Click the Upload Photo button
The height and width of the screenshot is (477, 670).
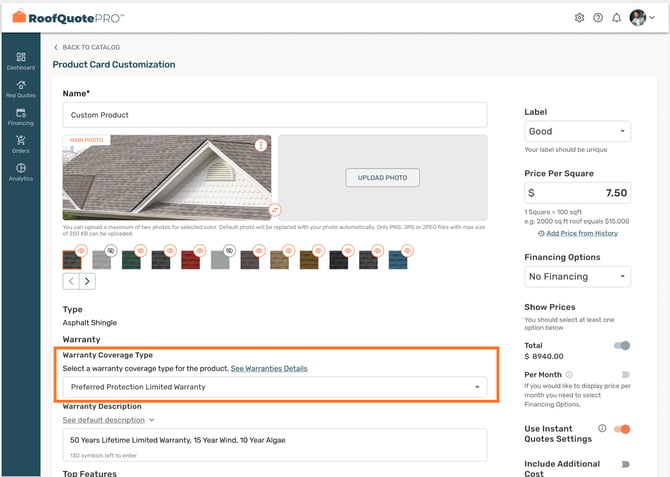pyautogui.click(x=382, y=178)
